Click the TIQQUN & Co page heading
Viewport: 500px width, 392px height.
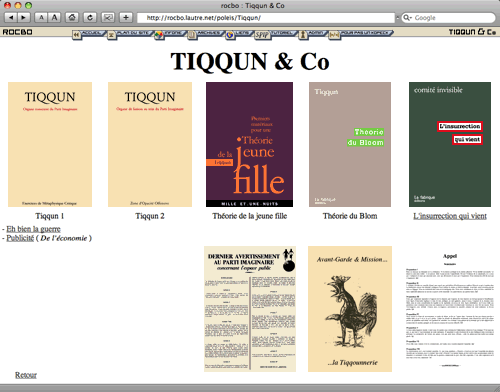(x=250, y=62)
